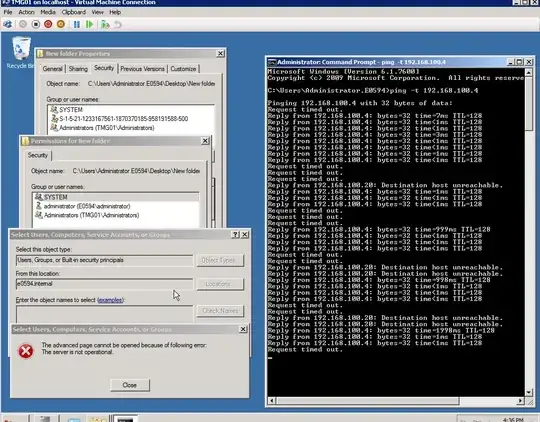
Task: Click the Command Prompt vertical scrollbar thumb
Action: coord(529,103)
